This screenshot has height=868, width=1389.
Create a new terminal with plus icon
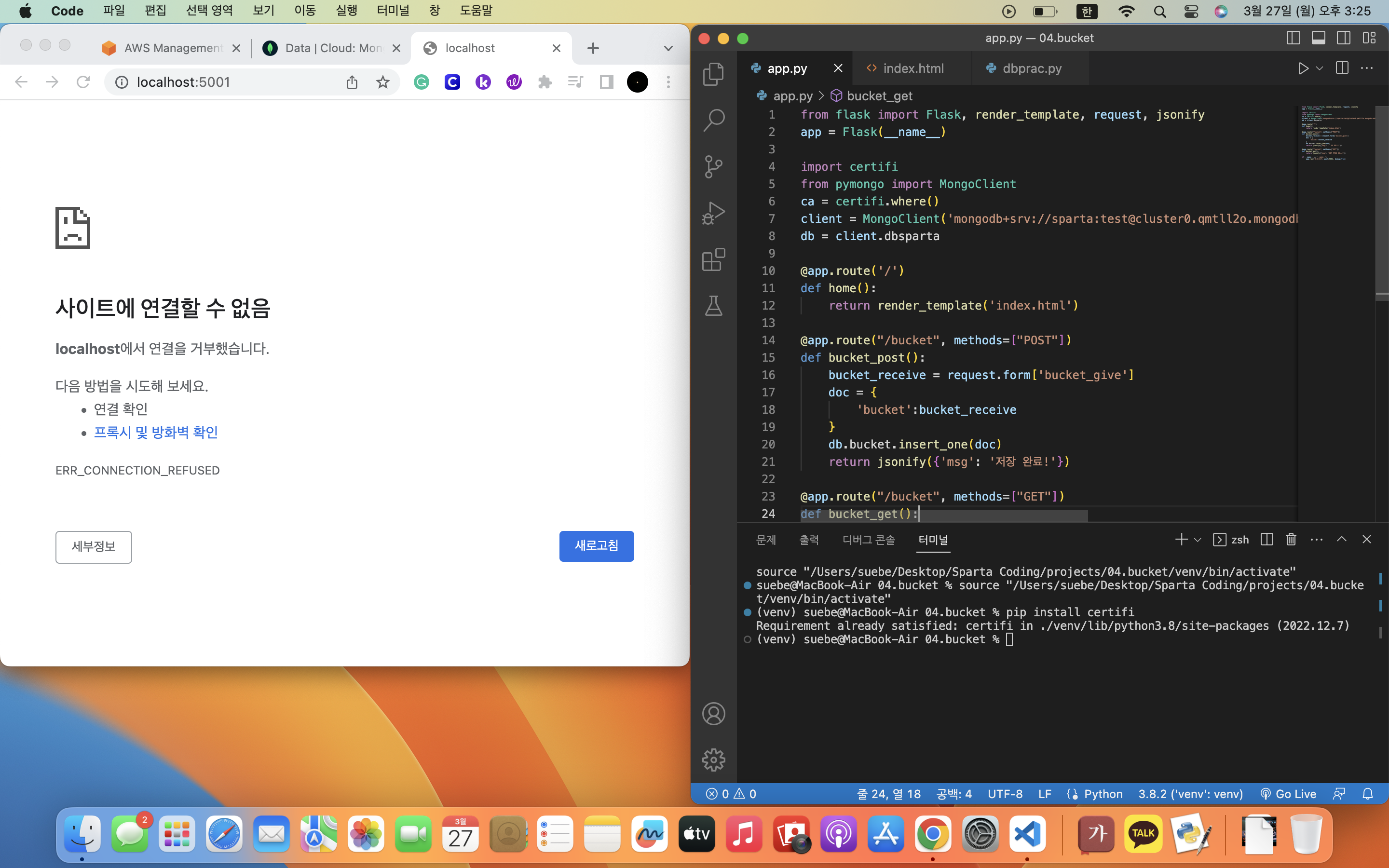click(1181, 539)
